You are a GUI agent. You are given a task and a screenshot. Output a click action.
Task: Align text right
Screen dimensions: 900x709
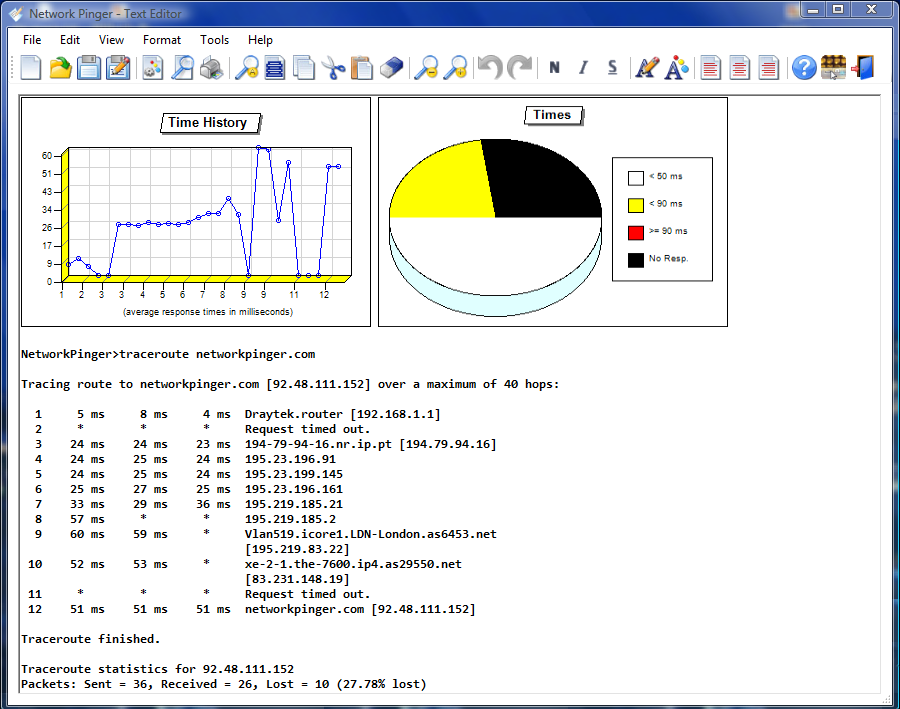click(769, 68)
